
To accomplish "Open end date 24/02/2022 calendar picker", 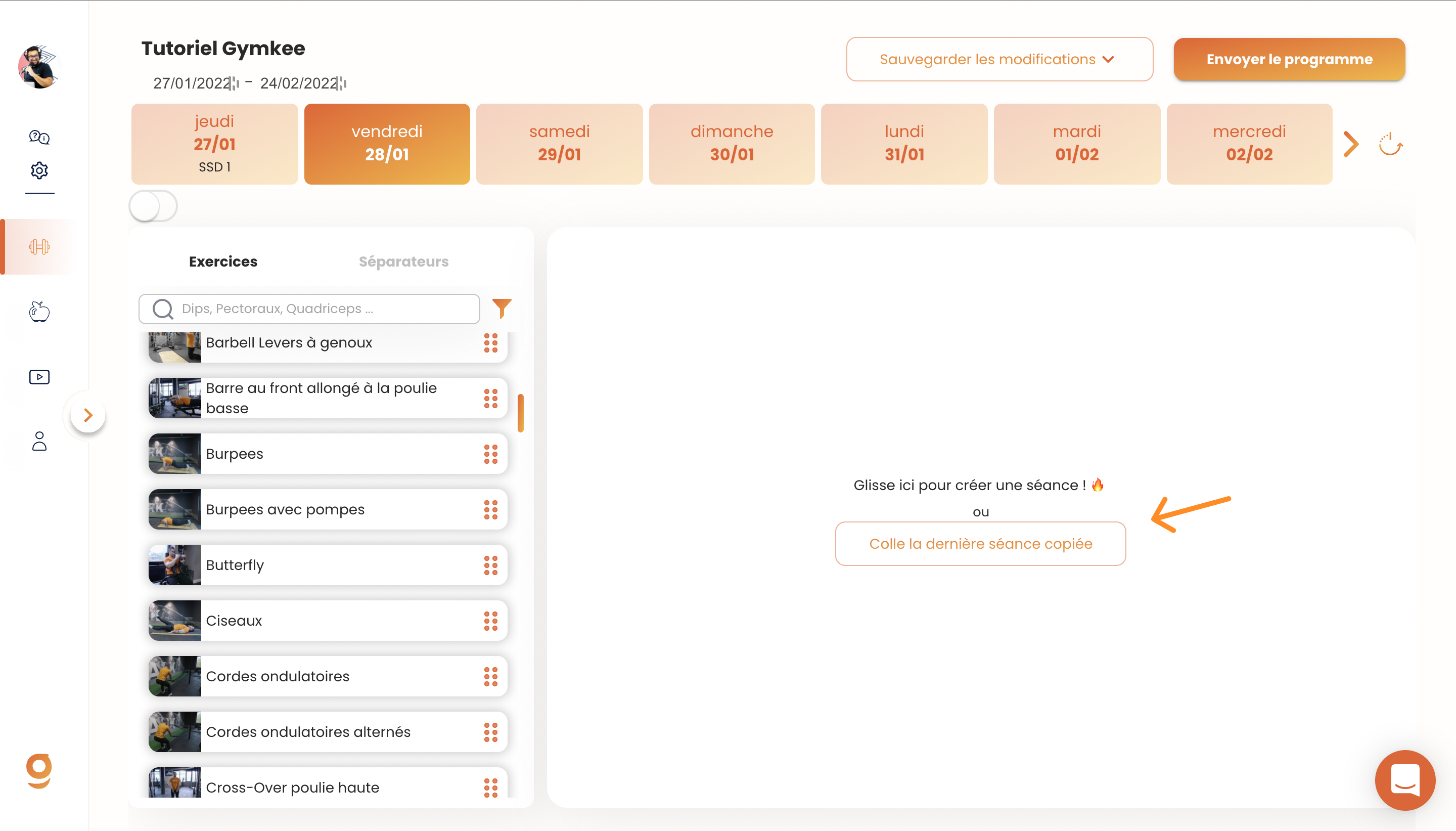I will [x=342, y=84].
